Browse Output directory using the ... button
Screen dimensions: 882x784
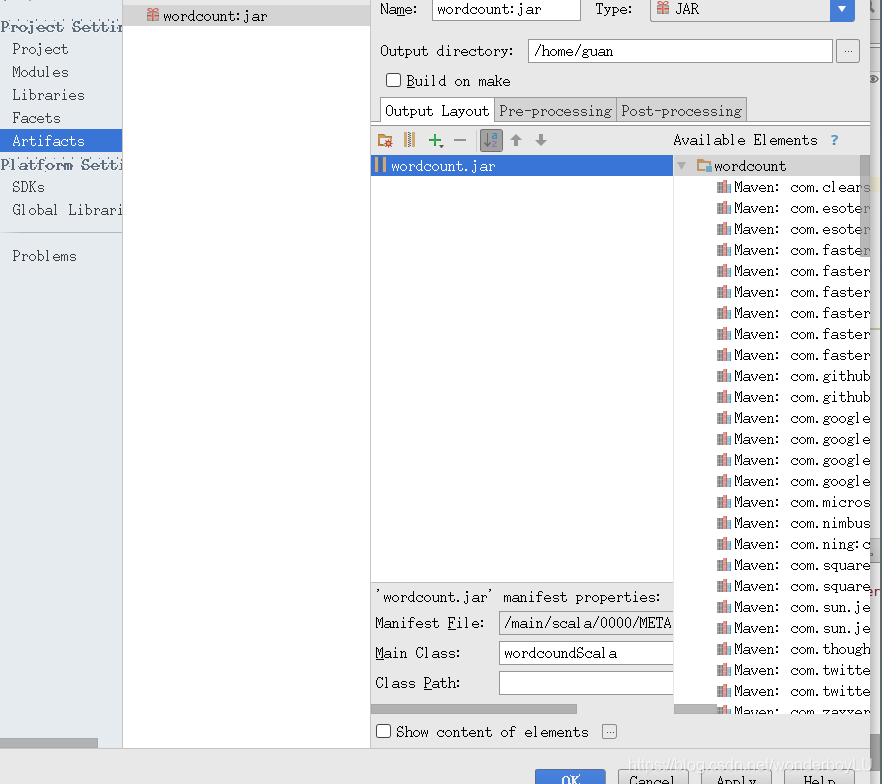(848, 51)
